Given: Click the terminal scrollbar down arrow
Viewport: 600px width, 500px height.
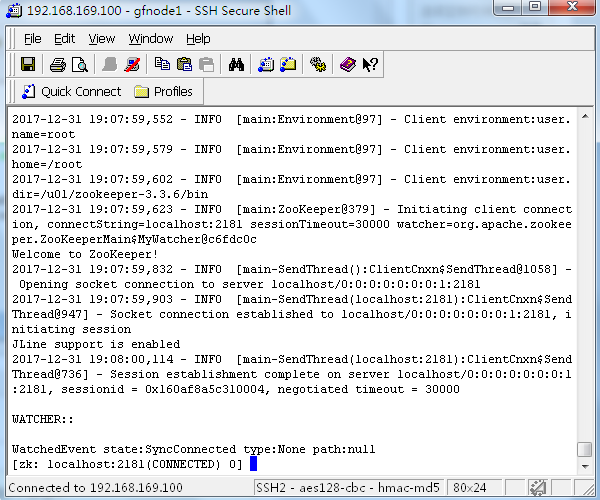Looking at the screenshot, I should pyautogui.click(x=585, y=466).
